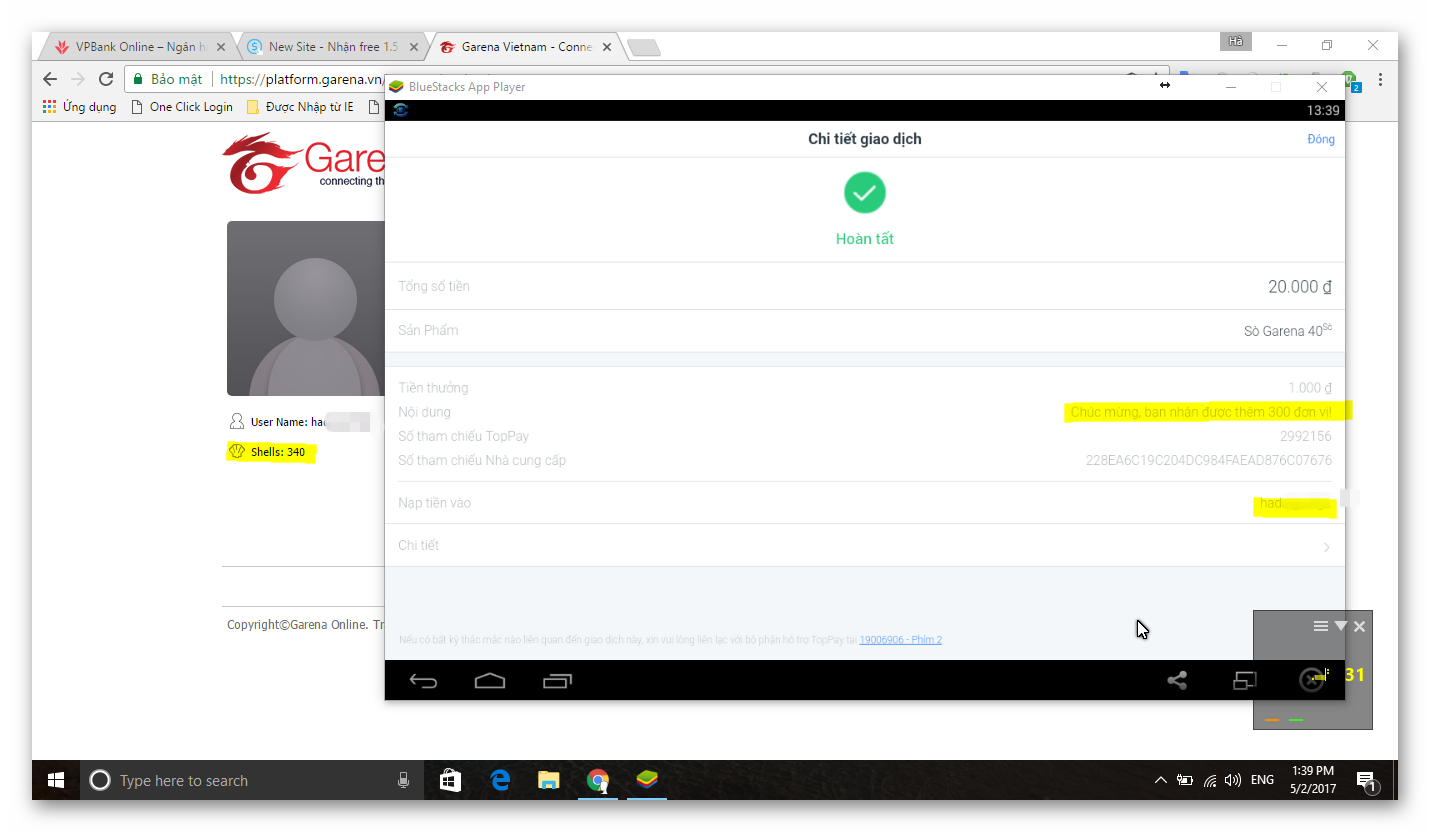
Task: Close the VPBank Online tab
Action: [x=221, y=47]
